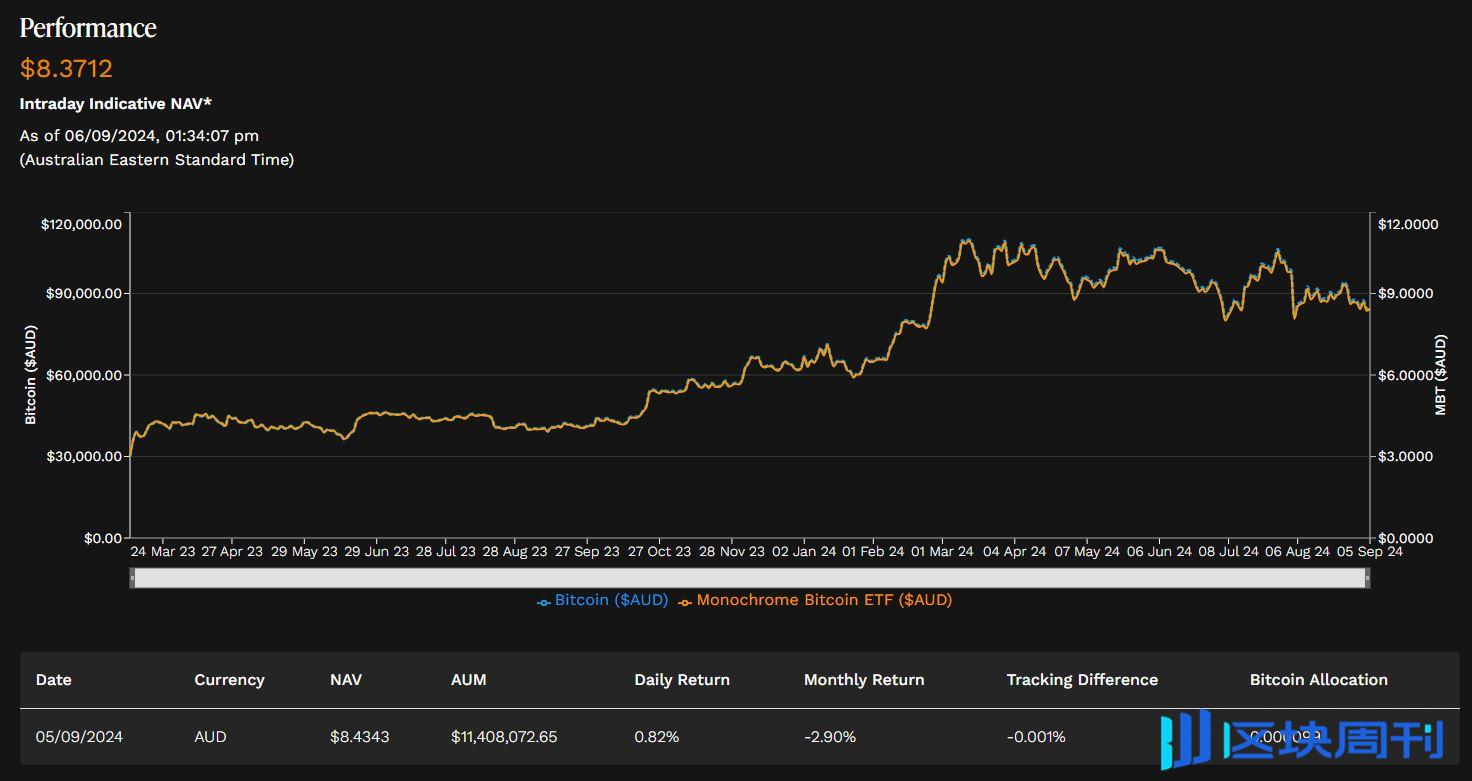Click the 29 Jun 23 x-axis label
Viewport: 1472px width, 781px height.
376,551
